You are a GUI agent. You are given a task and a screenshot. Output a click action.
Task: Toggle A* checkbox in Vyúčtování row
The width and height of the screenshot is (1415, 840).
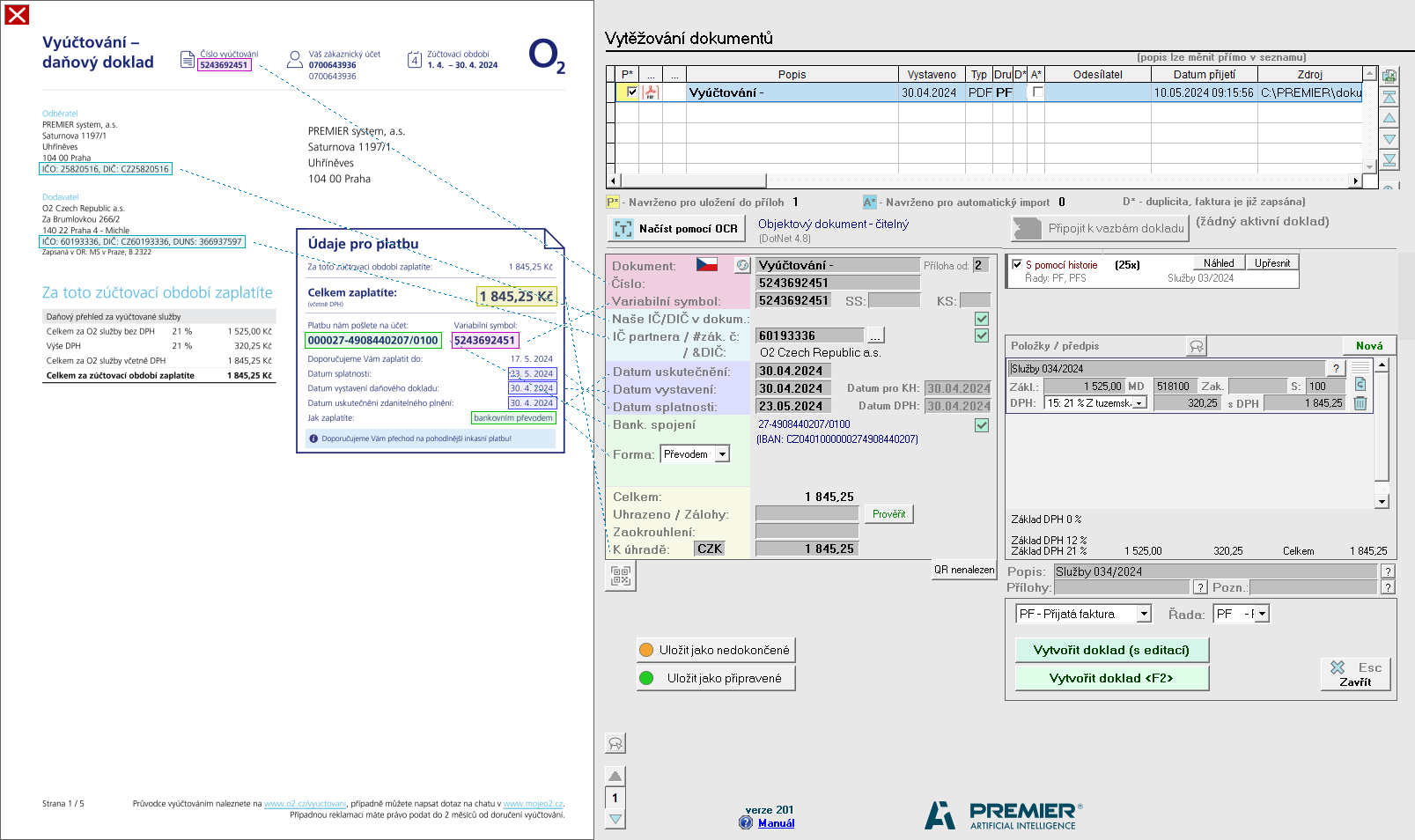(x=1037, y=92)
